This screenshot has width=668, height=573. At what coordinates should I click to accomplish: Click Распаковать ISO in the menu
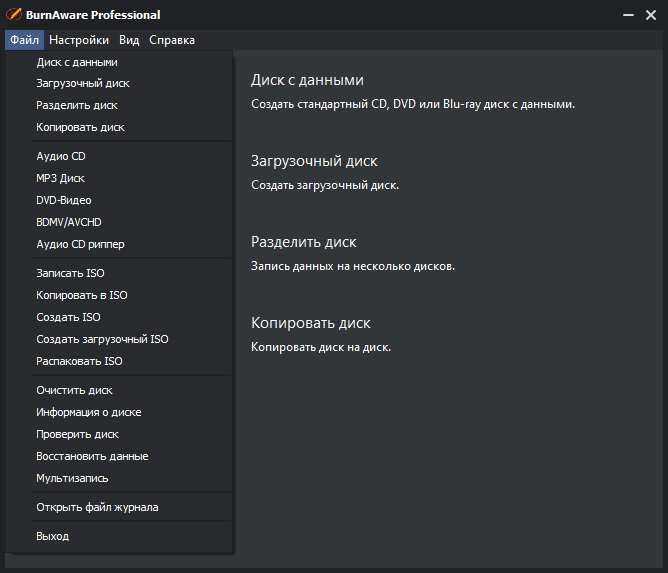79,361
